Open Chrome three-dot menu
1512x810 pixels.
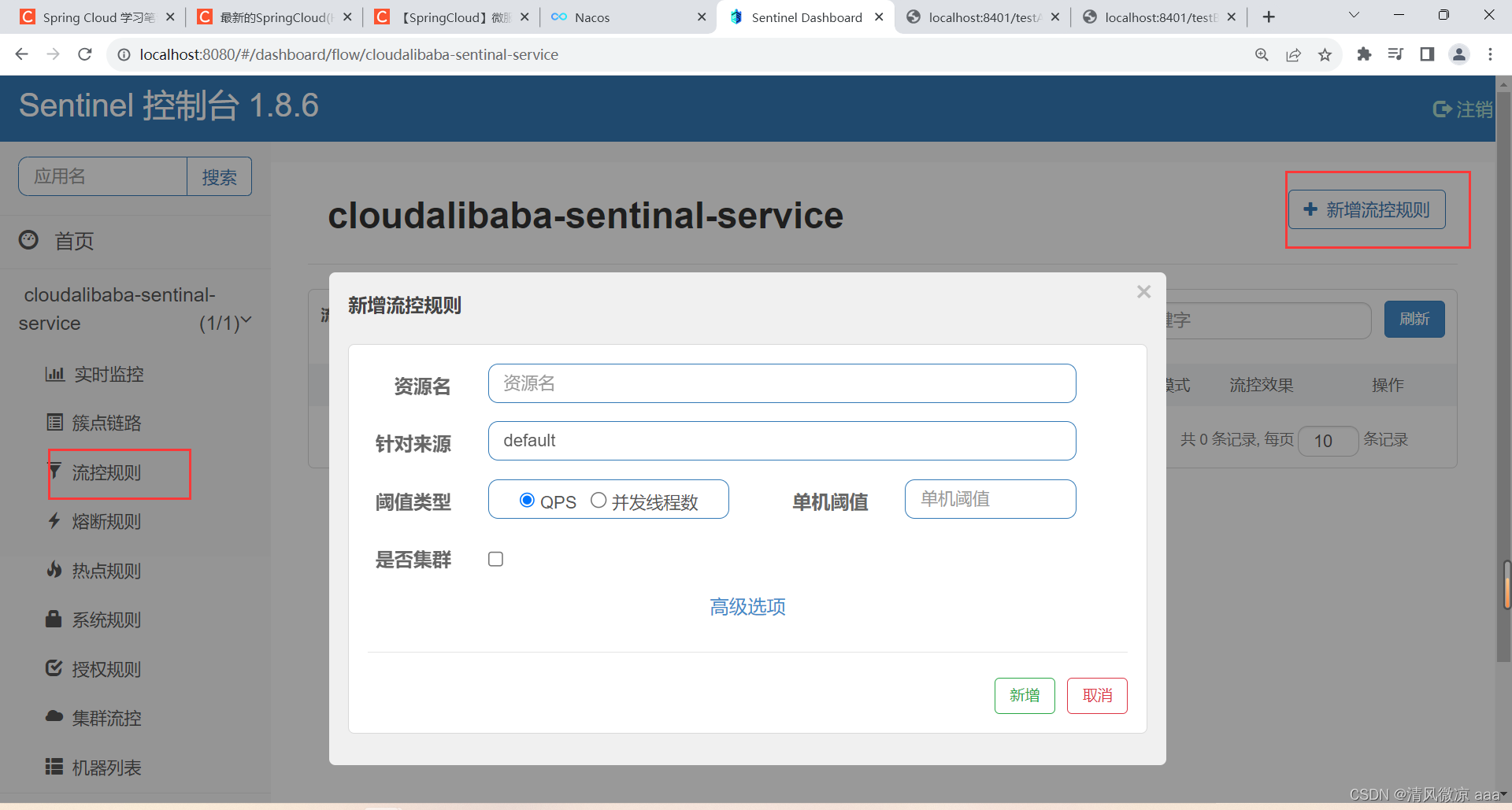pos(1490,54)
